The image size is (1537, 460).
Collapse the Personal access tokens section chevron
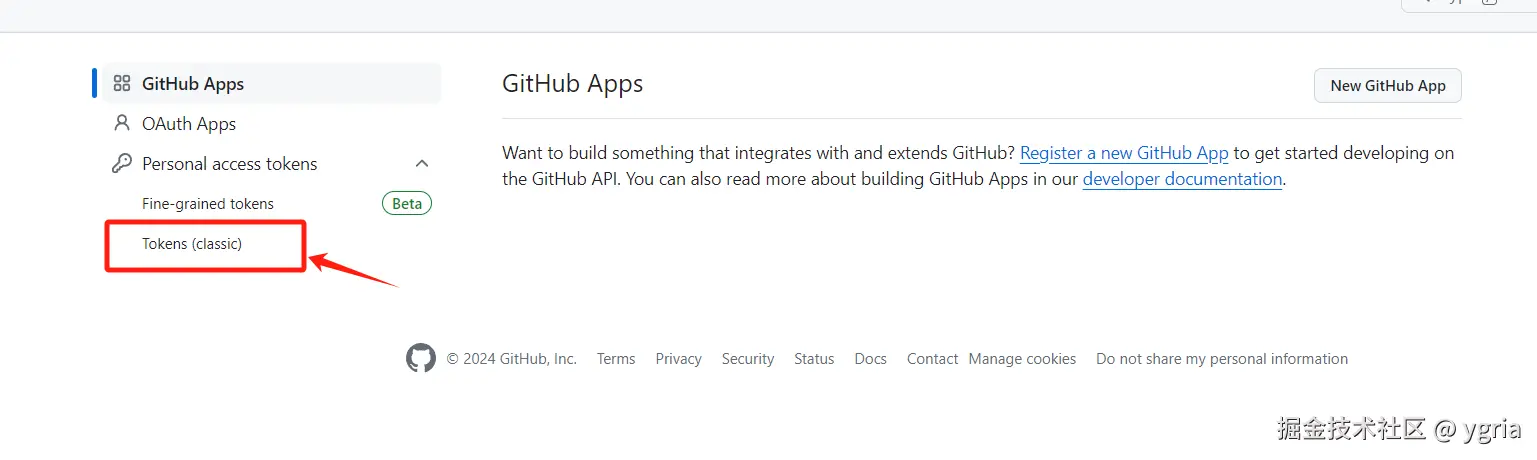point(422,164)
